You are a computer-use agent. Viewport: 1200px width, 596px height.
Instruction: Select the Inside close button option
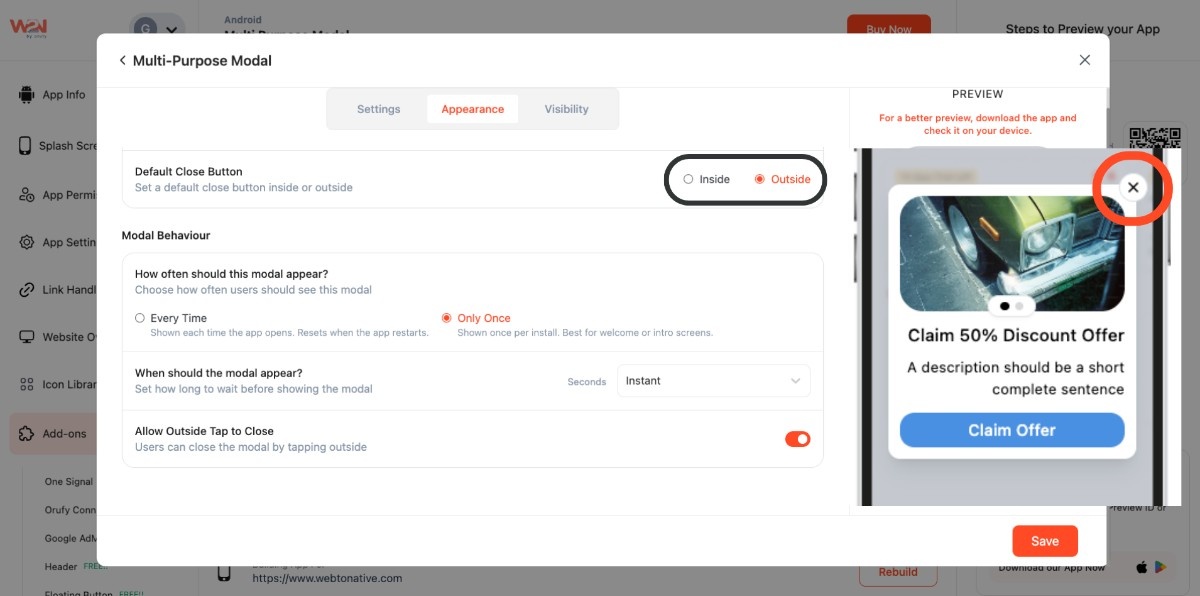(688, 180)
